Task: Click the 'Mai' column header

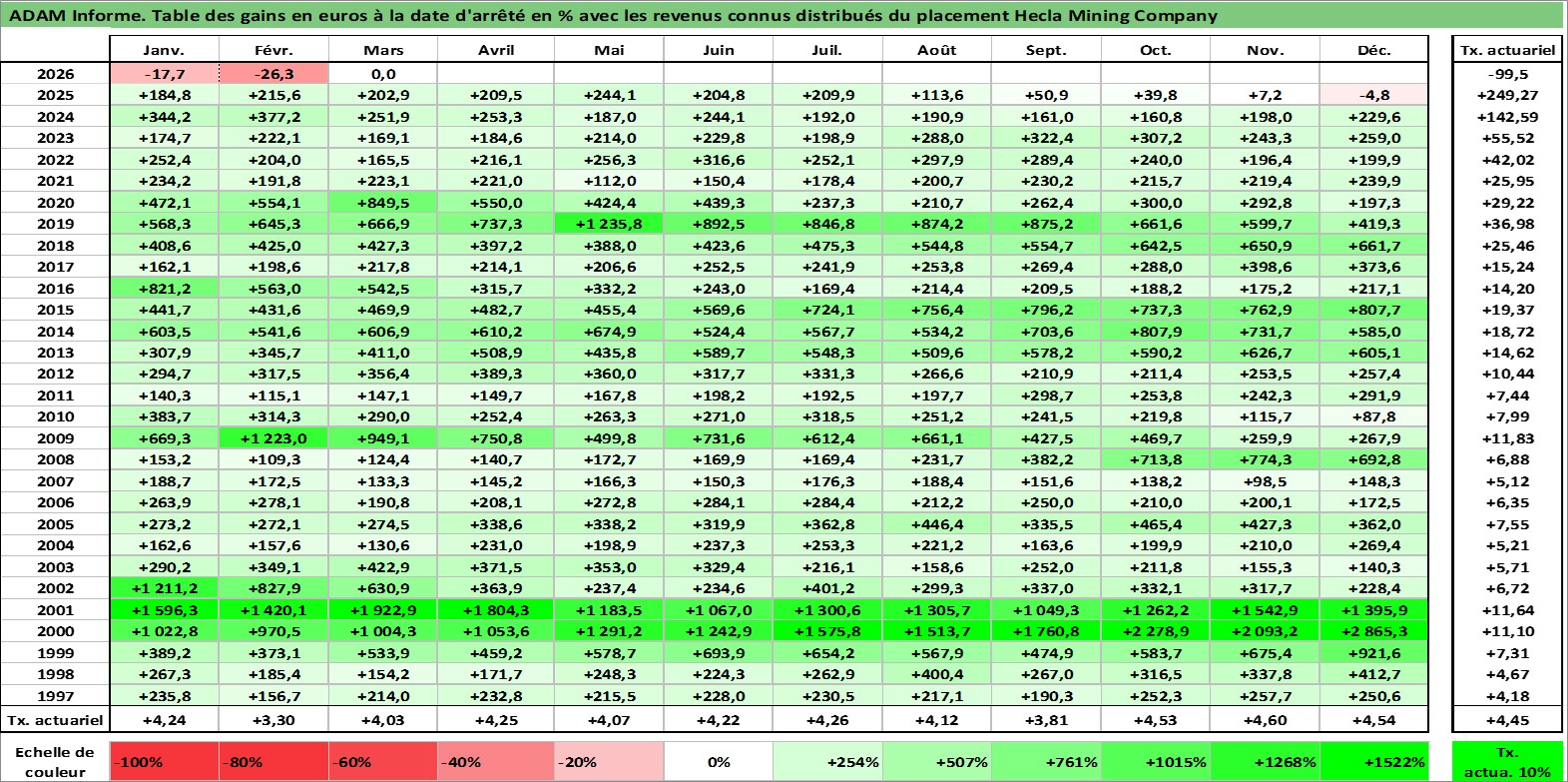Action: tap(609, 50)
